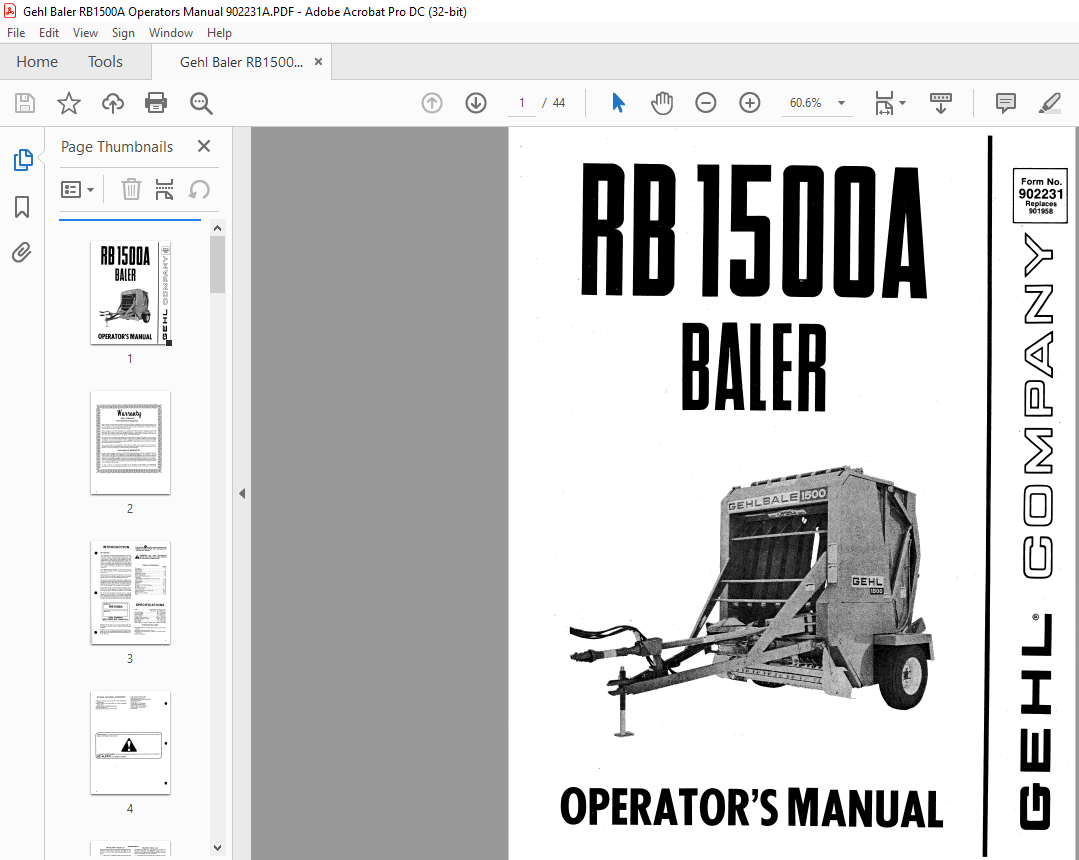This screenshot has height=860, width=1079.
Task: Click the Save file icon
Action: pyautogui.click(x=25, y=103)
